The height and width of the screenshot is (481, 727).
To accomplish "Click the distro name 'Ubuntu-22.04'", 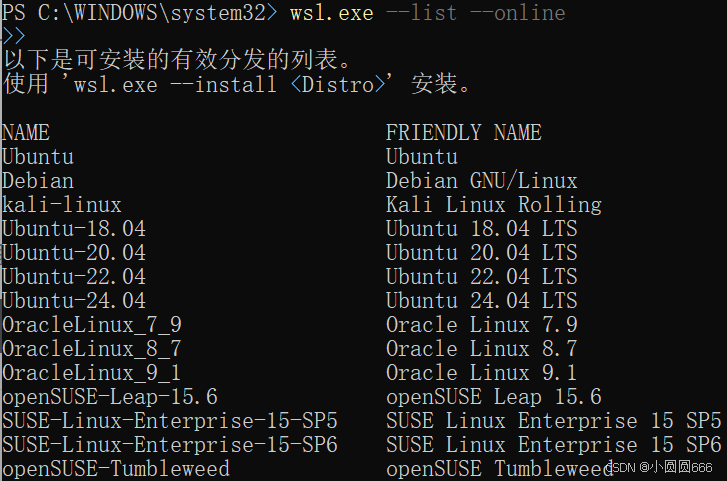I will 74,277.
